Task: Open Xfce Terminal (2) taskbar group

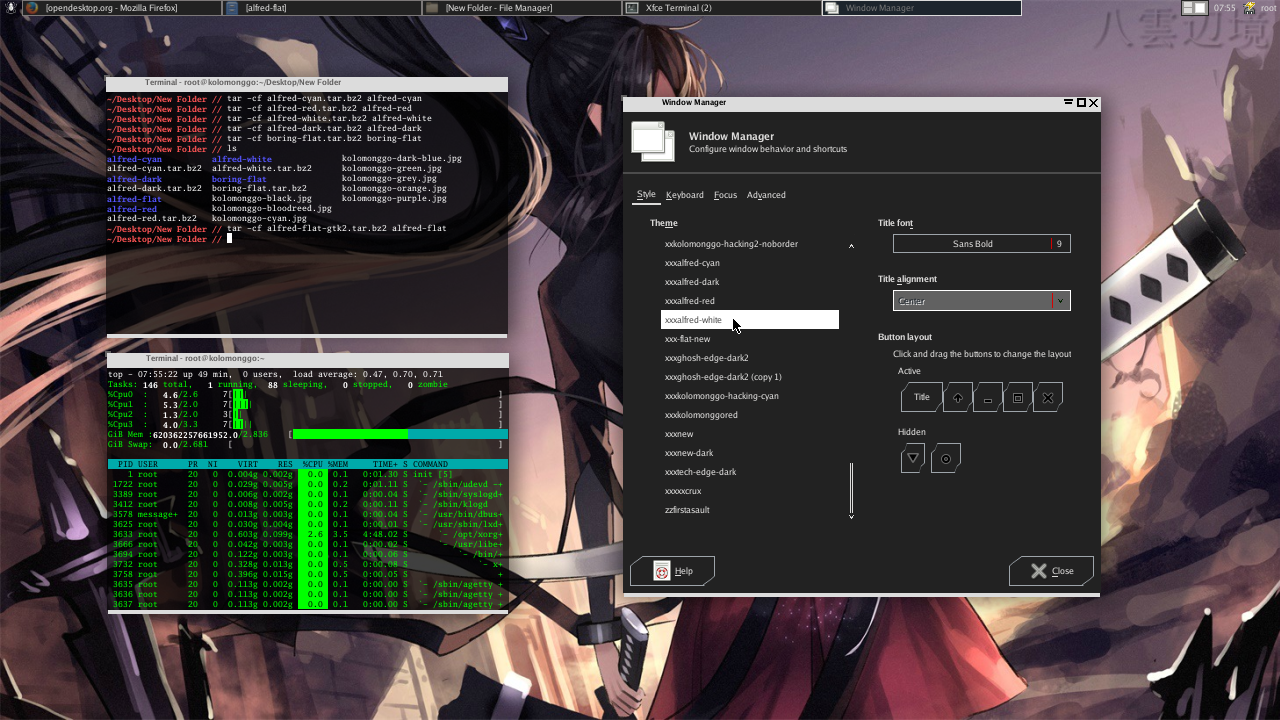Action: [x=721, y=8]
